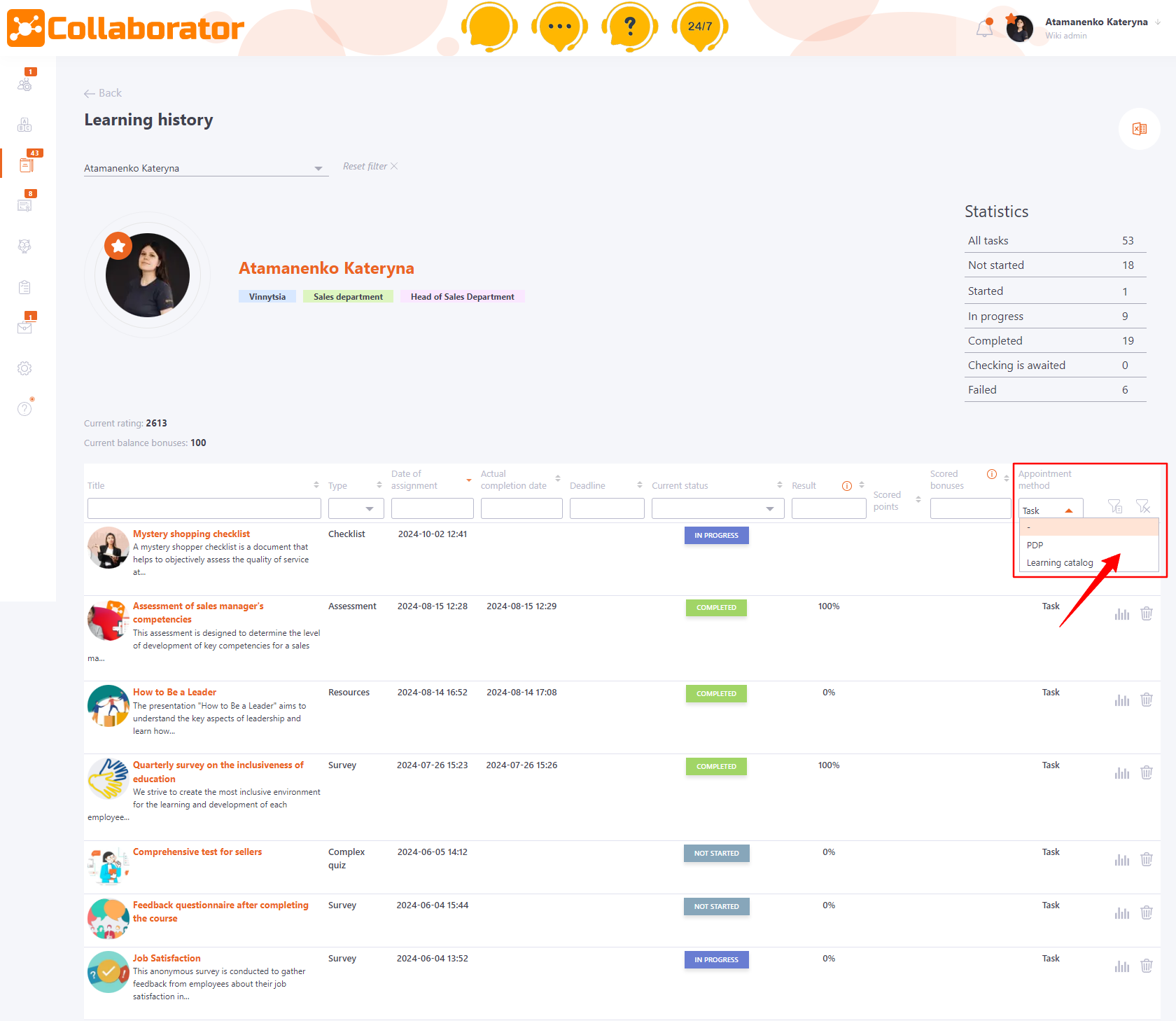The height and width of the screenshot is (1021, 1176).
Task: Open statistics chart for How to Be a Leader
Action: (1121, 700)
